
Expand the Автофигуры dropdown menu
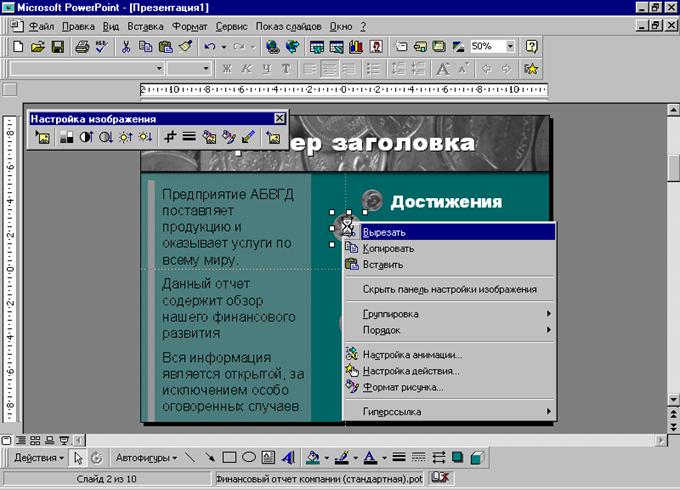coord(146,458)
